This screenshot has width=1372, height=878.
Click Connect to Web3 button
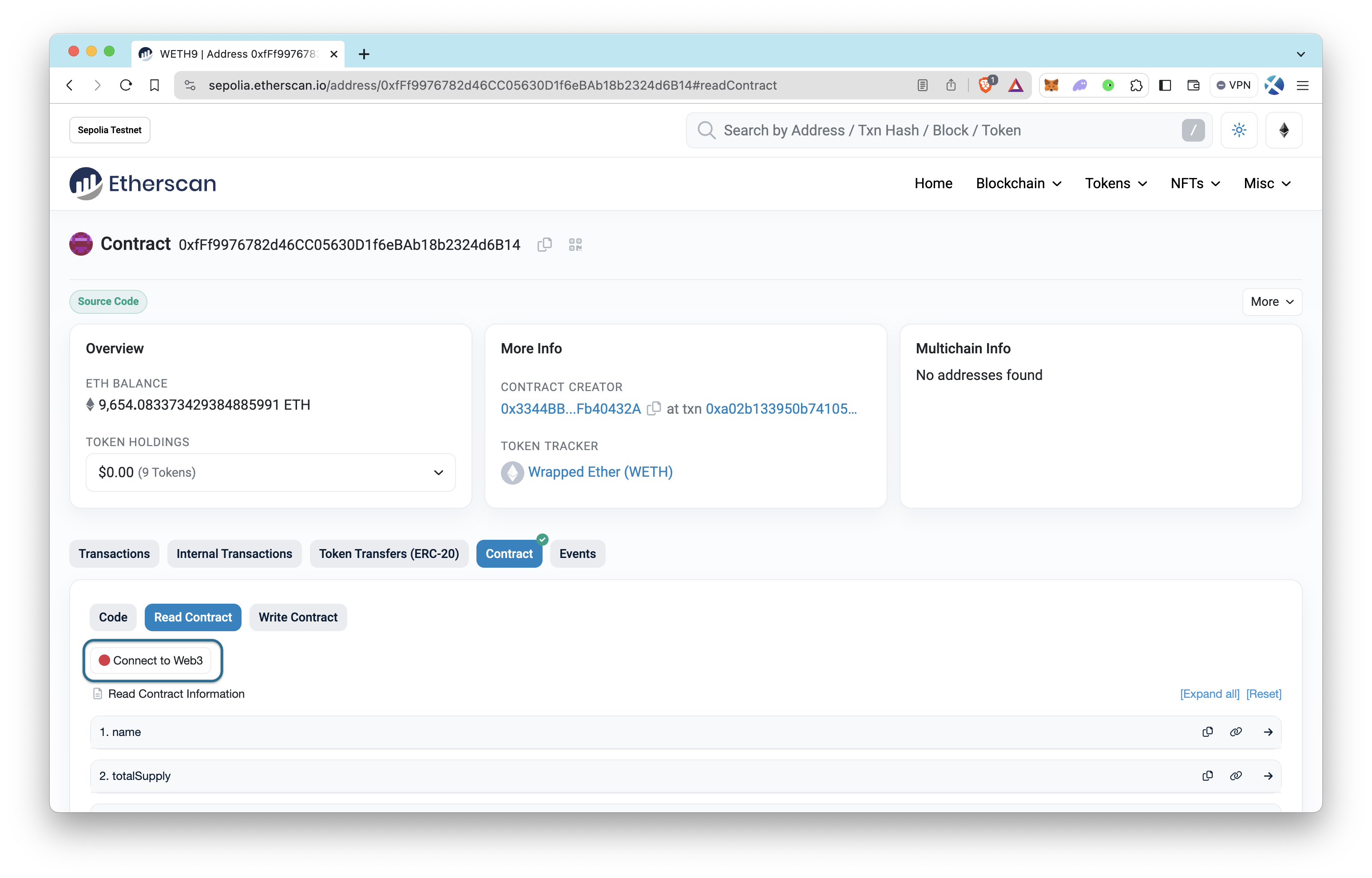(151, 660)
